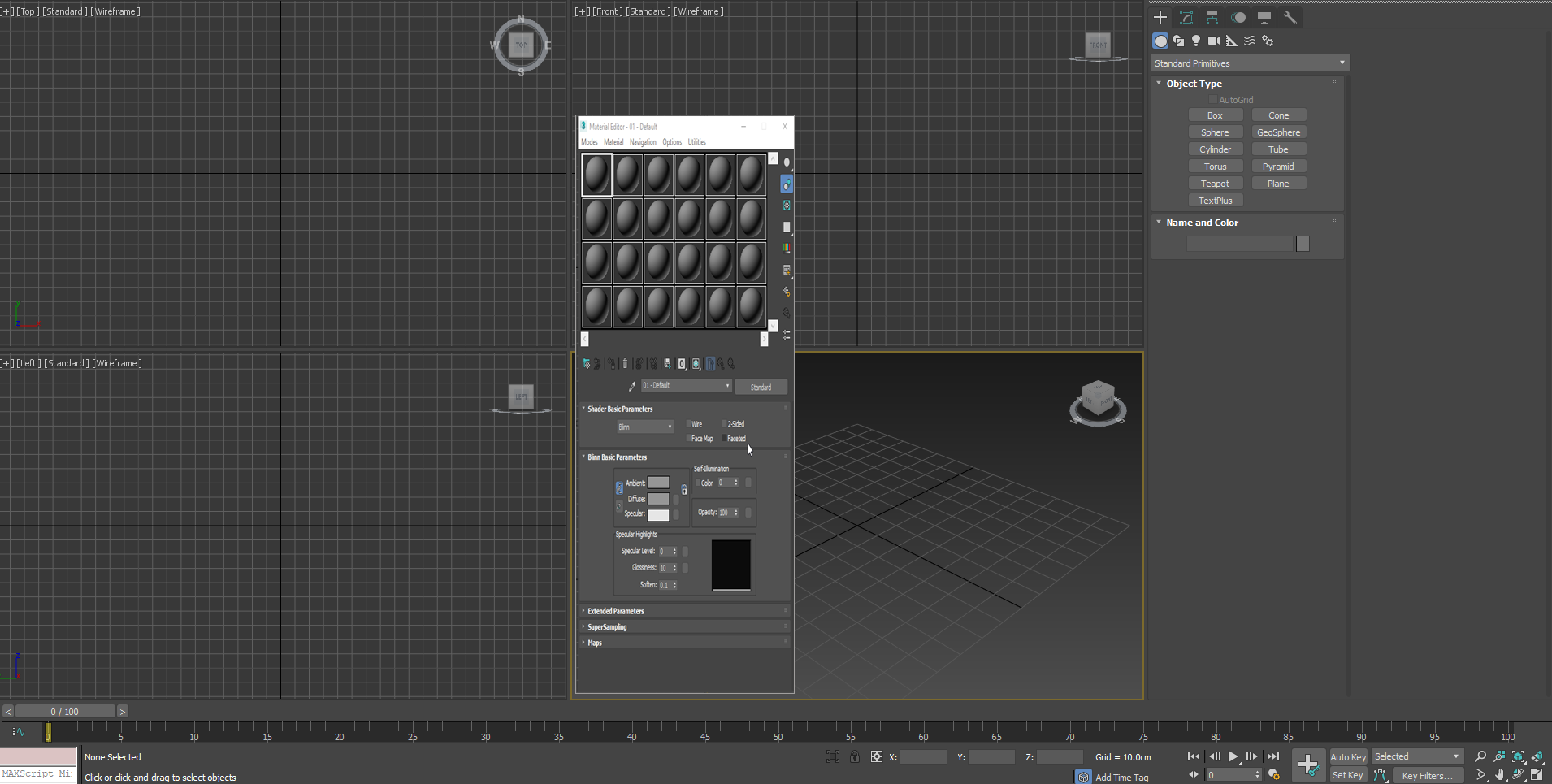
Task: Toggle the ambient-diffuse color lock
Action: pyautogui.click(x=619, y=487)
